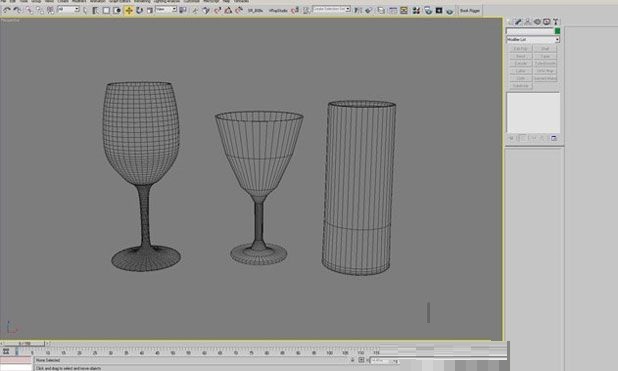Activate the highlighted Select and Move tool
Screen dimensions: 618x371
[x=128, y=10]
